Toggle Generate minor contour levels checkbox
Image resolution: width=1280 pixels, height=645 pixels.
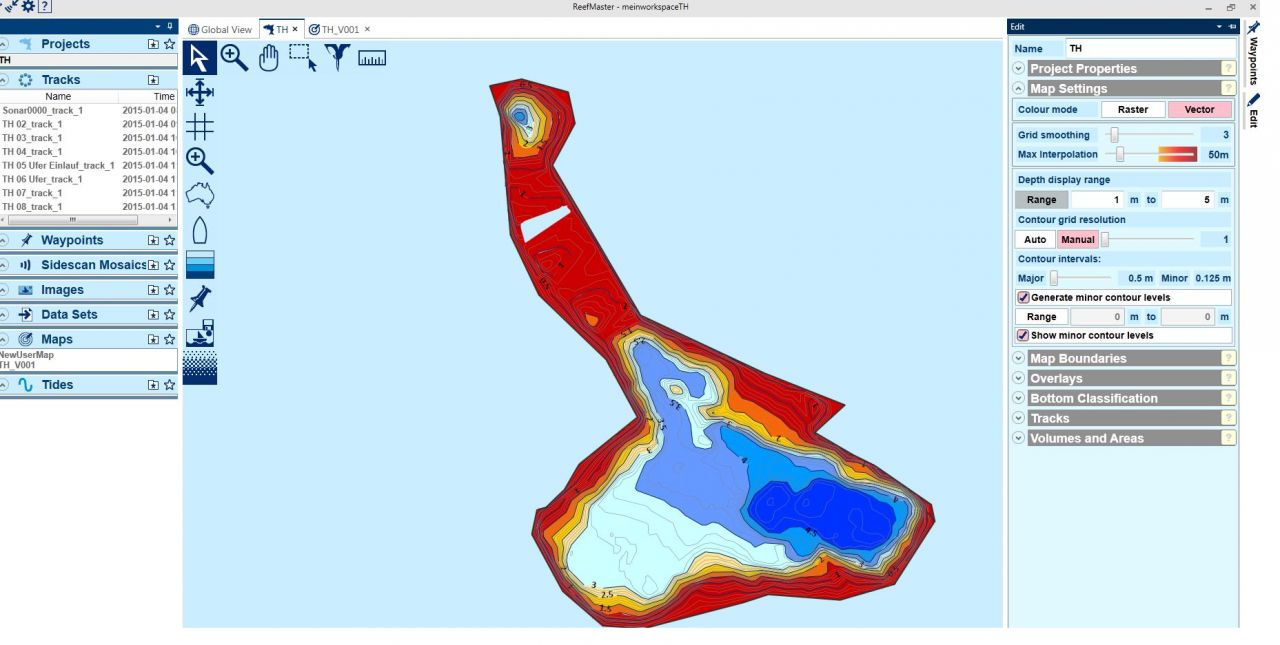(x=1024, y=298)
